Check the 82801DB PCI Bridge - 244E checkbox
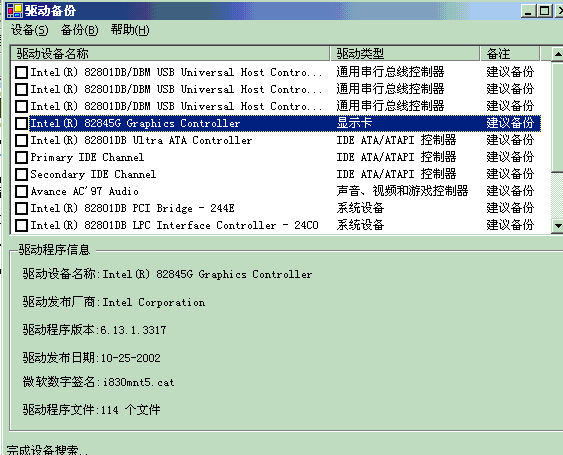Screen dimensions: 563x455 [22, 208]
